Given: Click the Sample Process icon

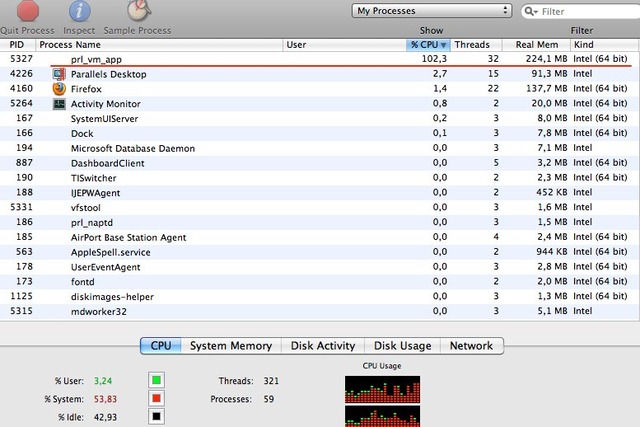Looking at the screenshot, I should (139, 10).
